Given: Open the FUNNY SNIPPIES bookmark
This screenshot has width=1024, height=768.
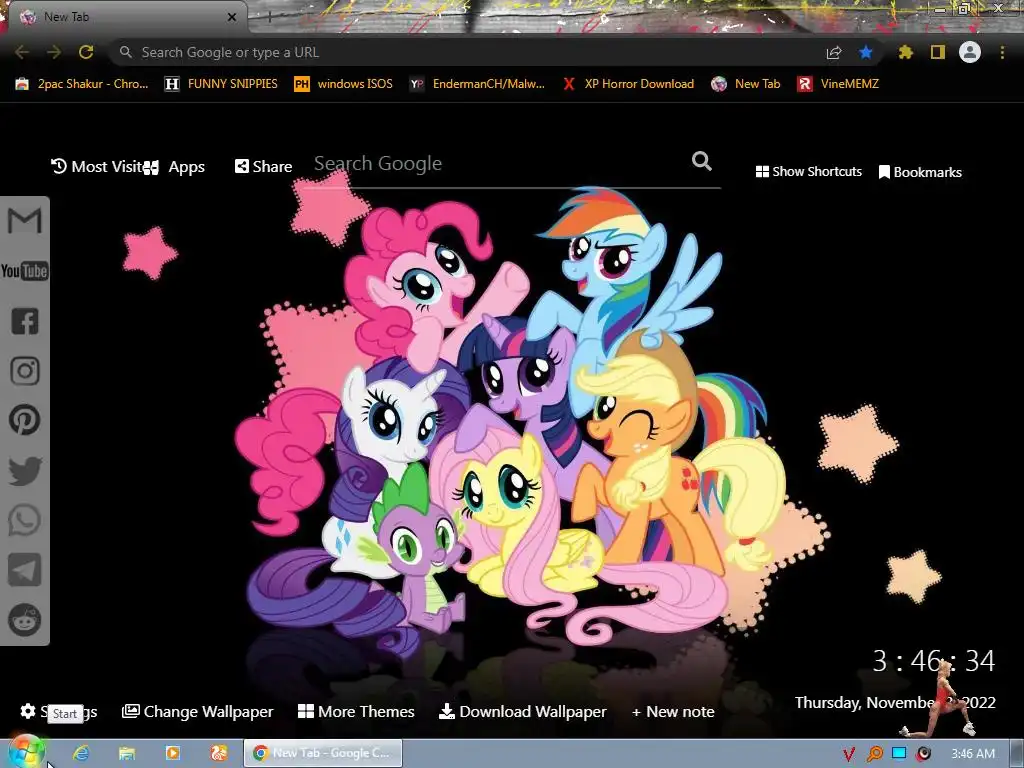Looking at the screenshot, I should [x=221, y=84].
